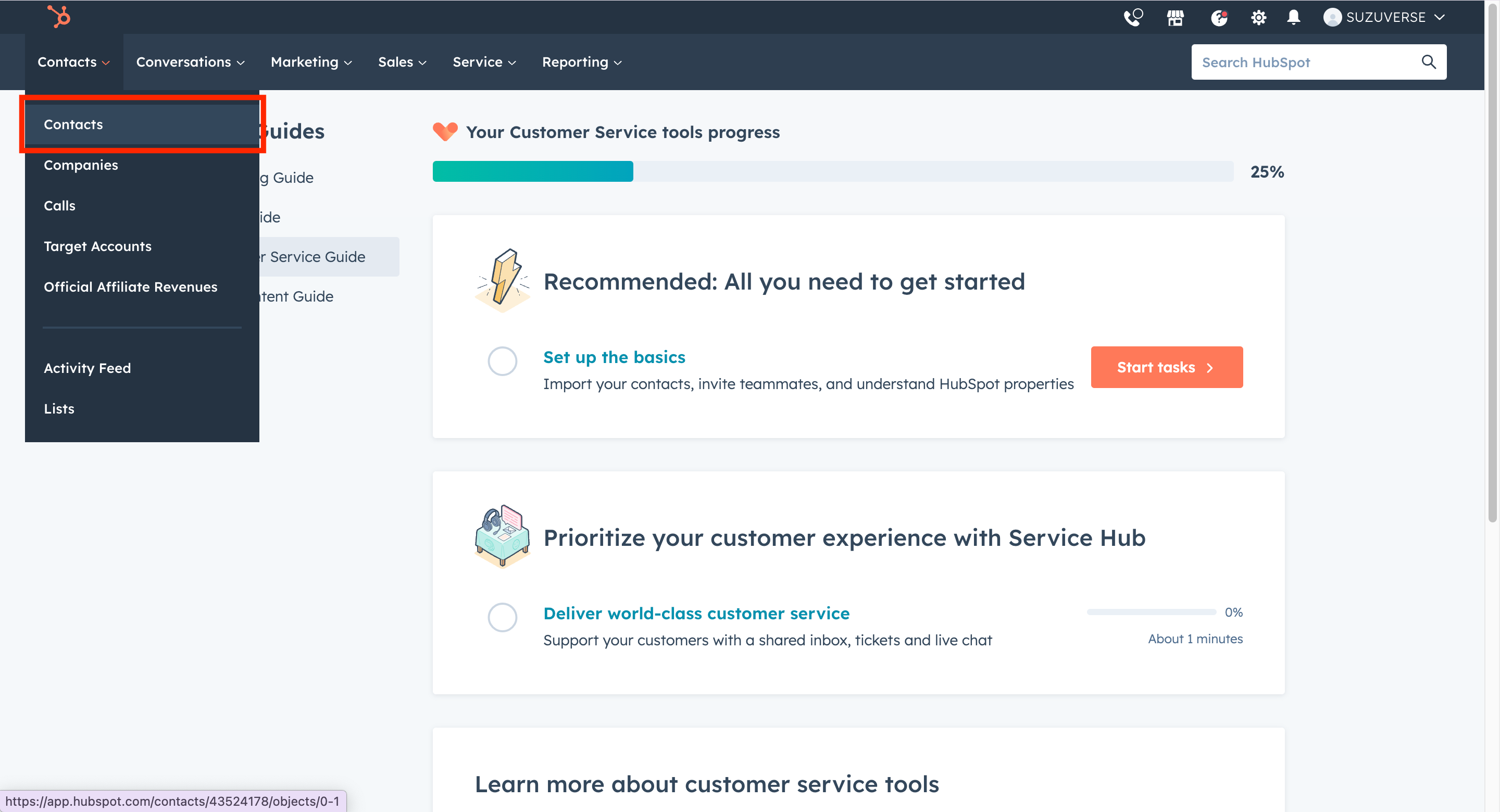Image resolution: width=1500 pixels, height=812 pixels.
Task: Click the HubSpot sprocket logo
Action: 59,16
